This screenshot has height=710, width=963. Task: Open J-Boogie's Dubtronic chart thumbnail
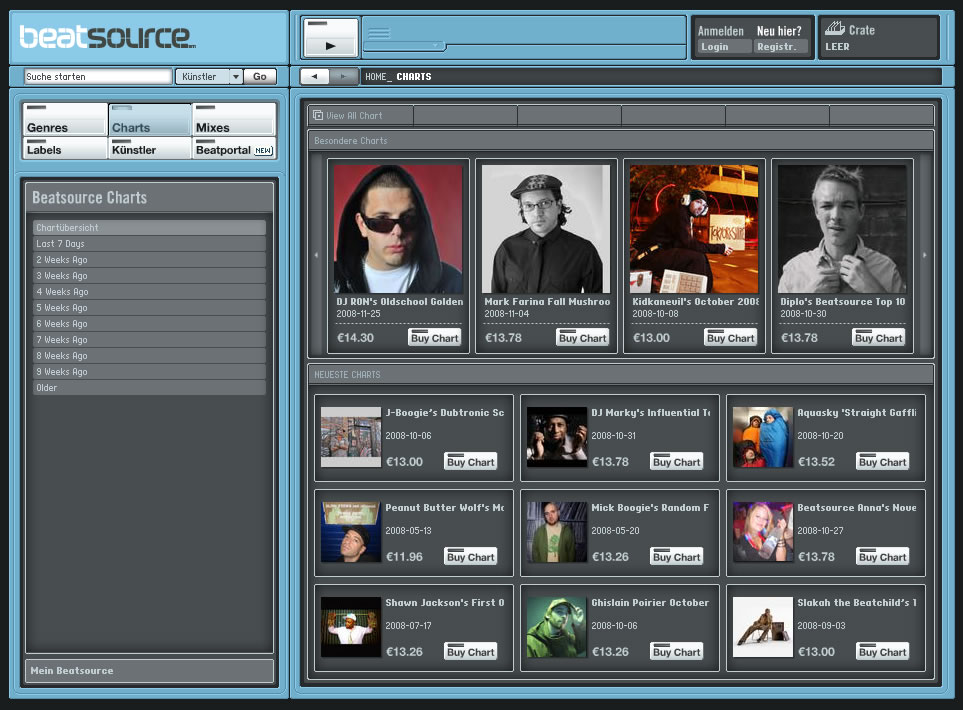[x=351, y=437]
